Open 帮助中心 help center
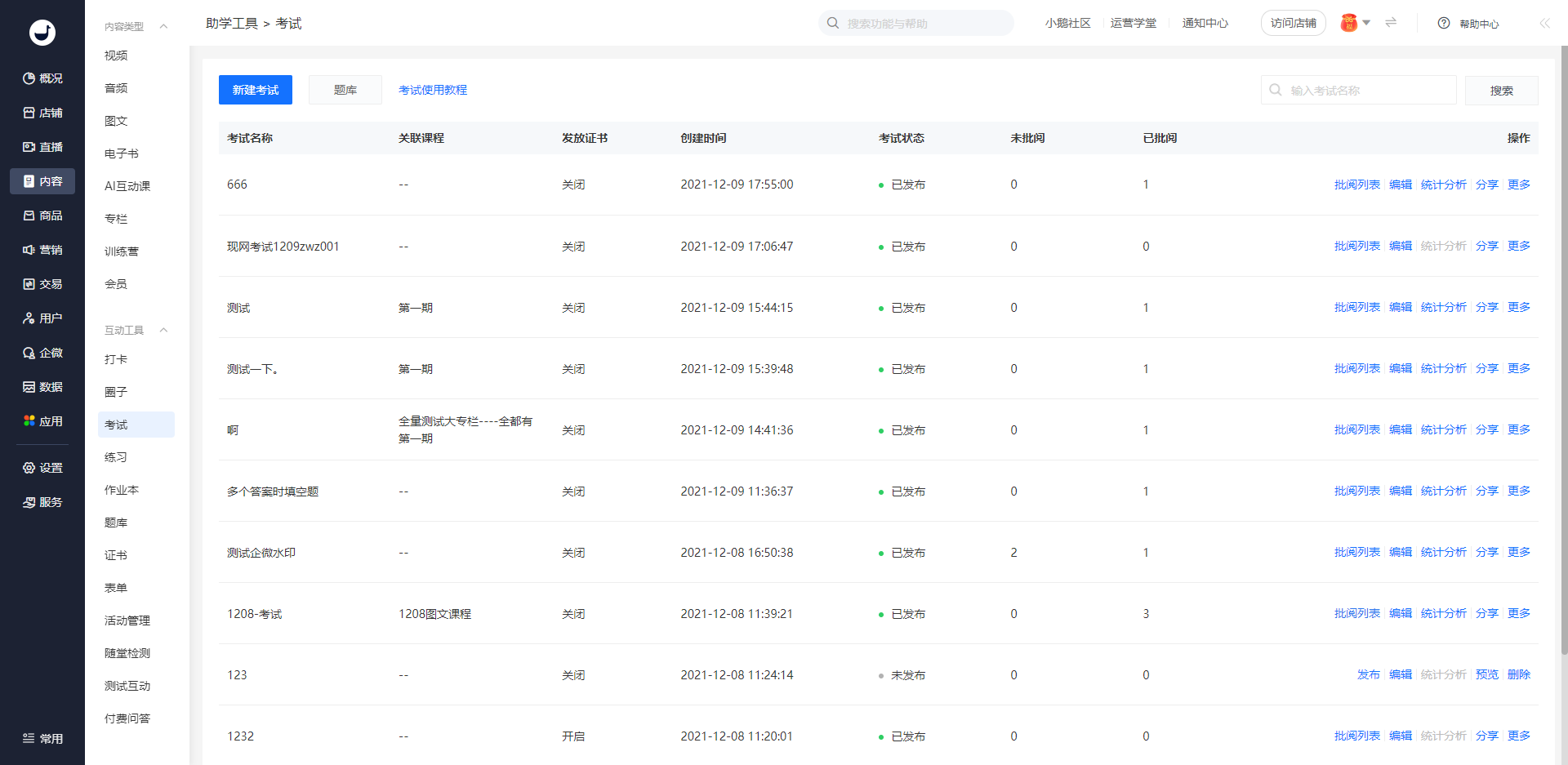The height and width of the screenshot is (765, 1568). (1468, 24)
